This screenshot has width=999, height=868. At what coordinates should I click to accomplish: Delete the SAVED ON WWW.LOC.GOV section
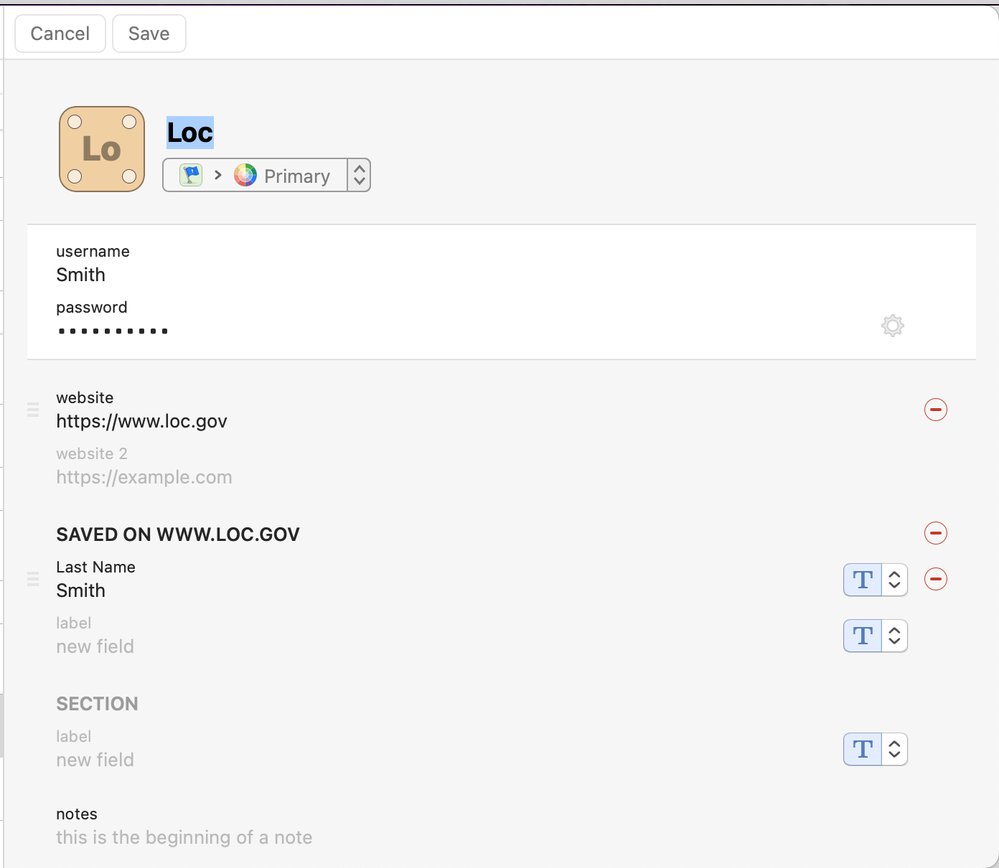pos(935,533)
